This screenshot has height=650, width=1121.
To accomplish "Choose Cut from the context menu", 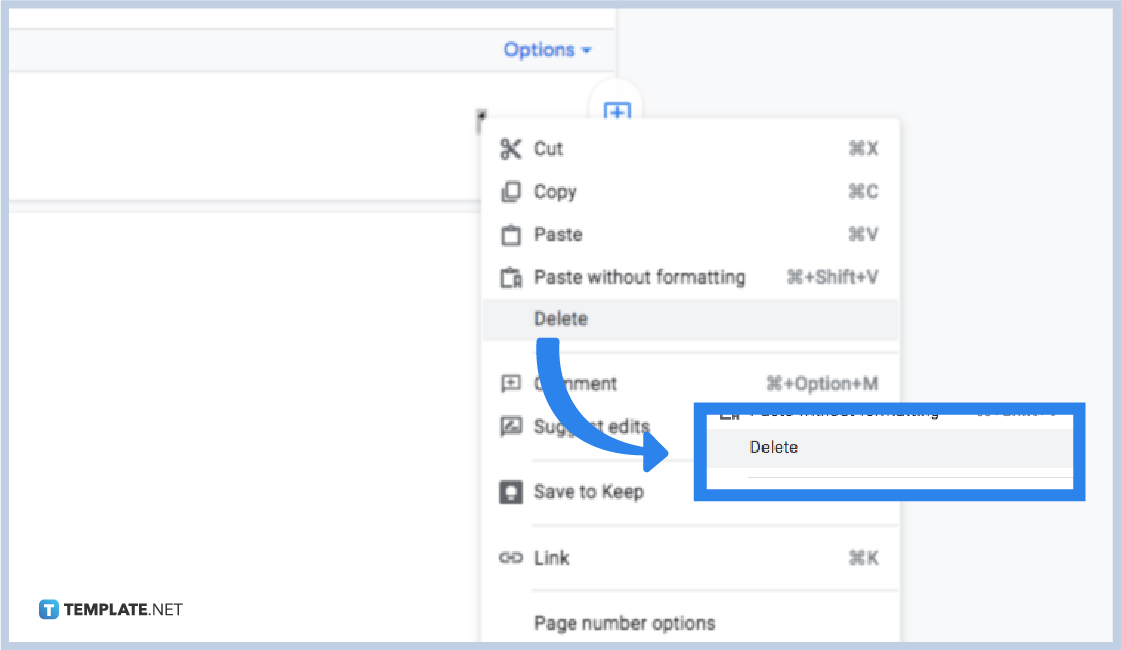I will (547, 148).
